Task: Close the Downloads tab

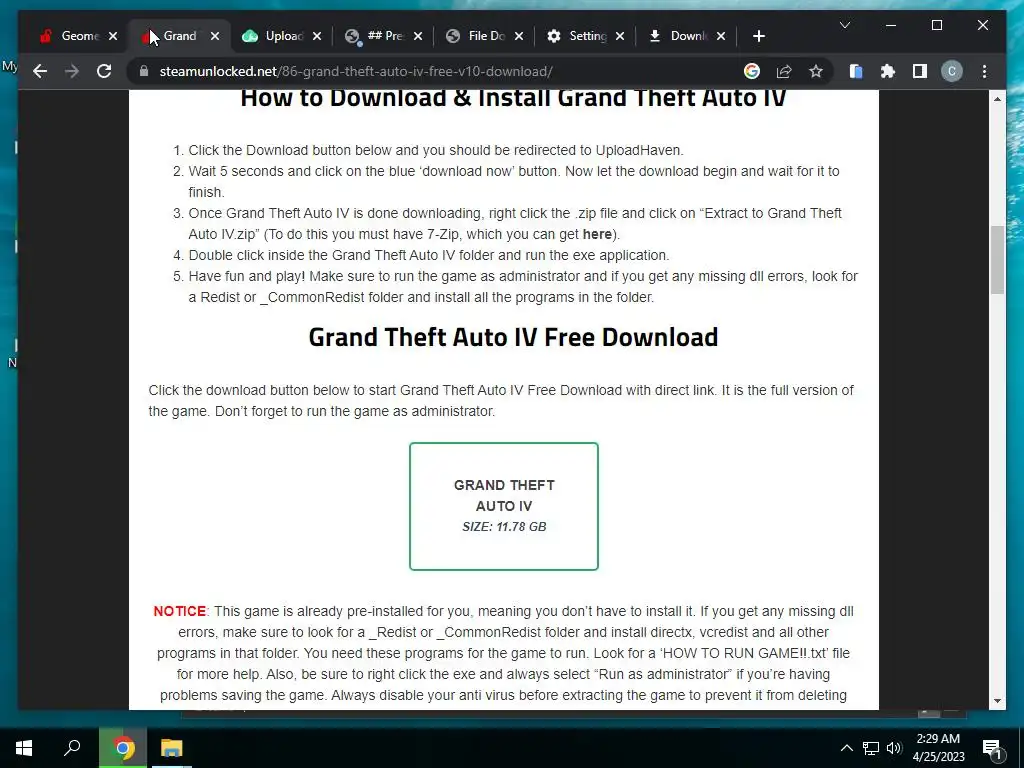Action: (x=721, y=36)
